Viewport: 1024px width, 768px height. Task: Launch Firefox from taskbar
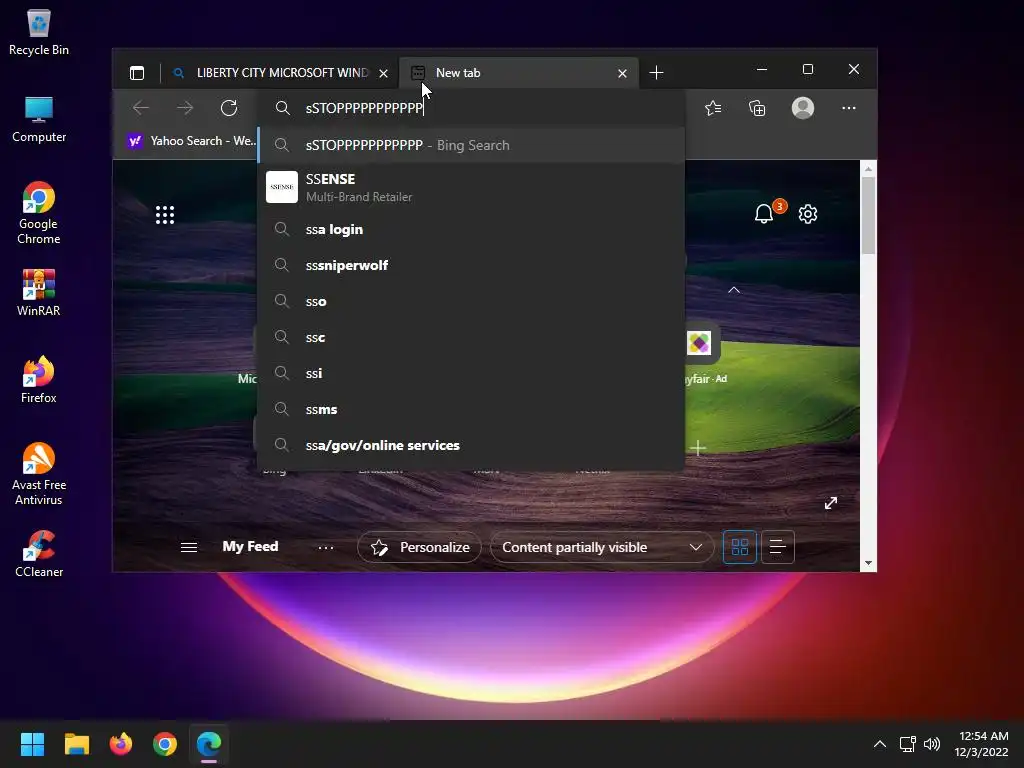[121, 744]
